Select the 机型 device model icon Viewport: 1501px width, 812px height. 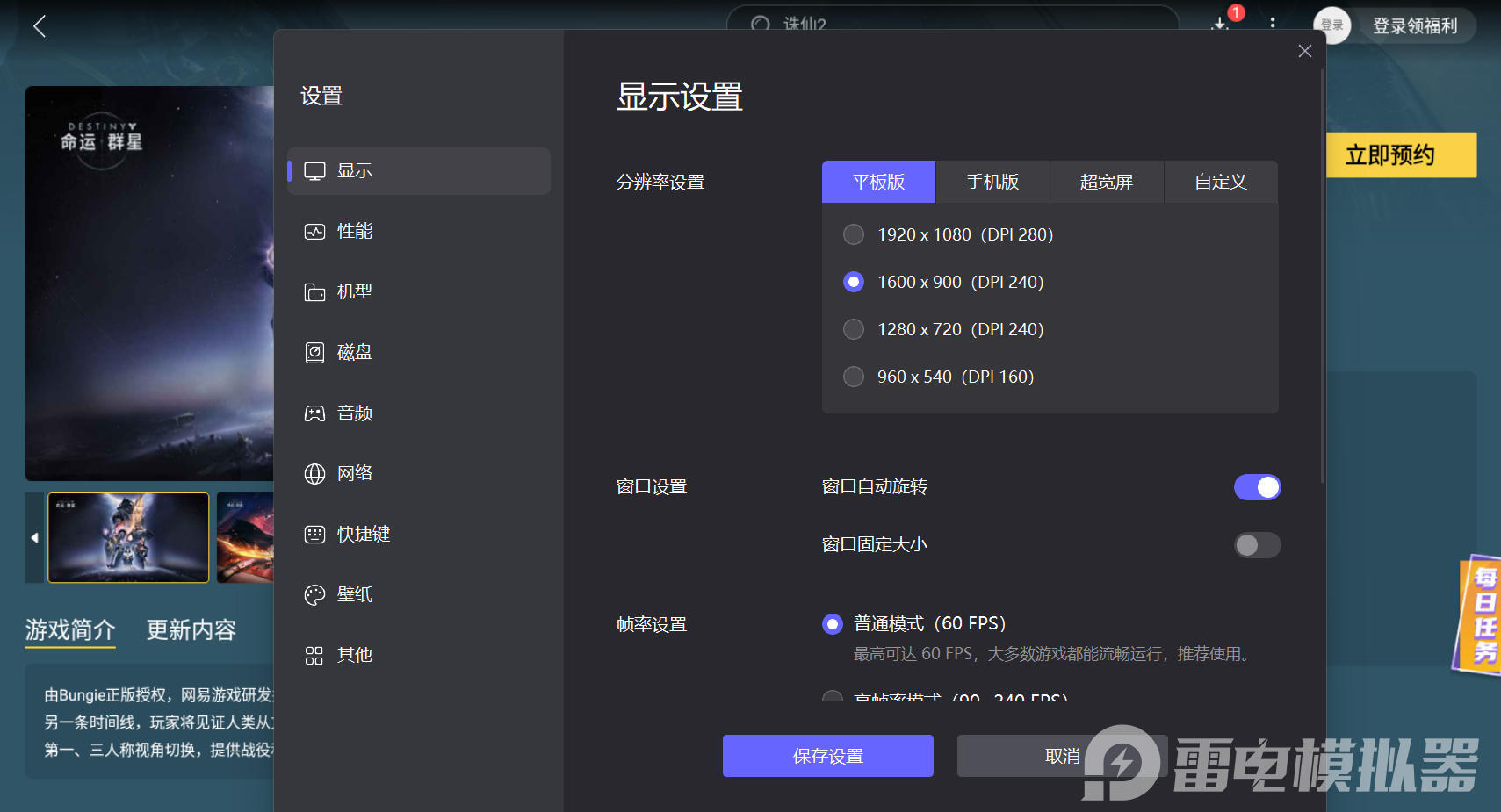(x=314, y=292)
